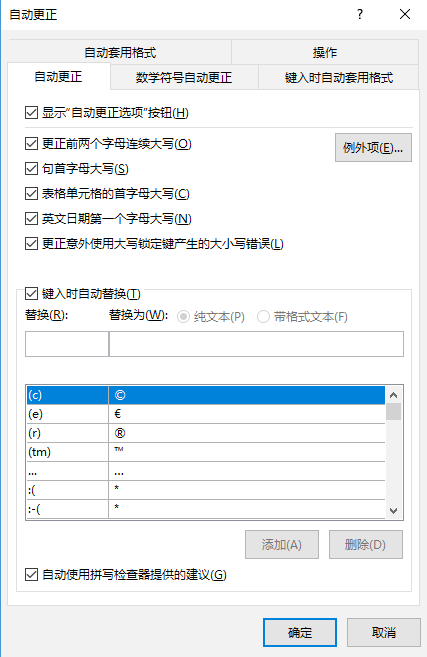Toggle 表格单元格的首字母大写 checkbox
427x657 pixels.
point(31,194)
